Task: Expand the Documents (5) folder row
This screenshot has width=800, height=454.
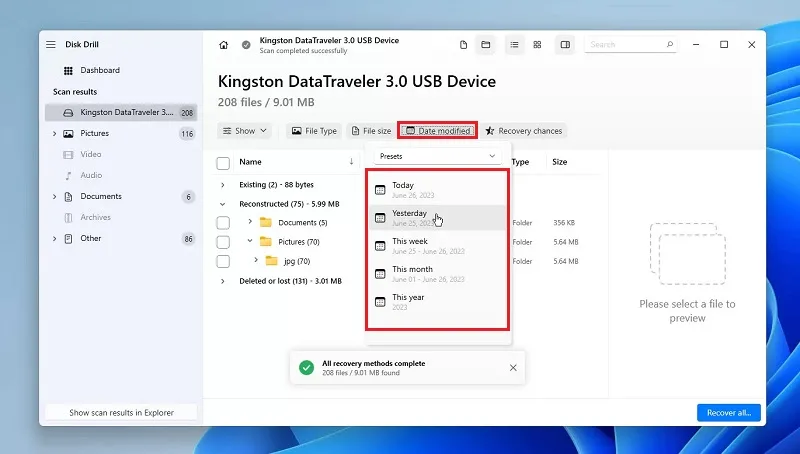Action: (250, 221)
